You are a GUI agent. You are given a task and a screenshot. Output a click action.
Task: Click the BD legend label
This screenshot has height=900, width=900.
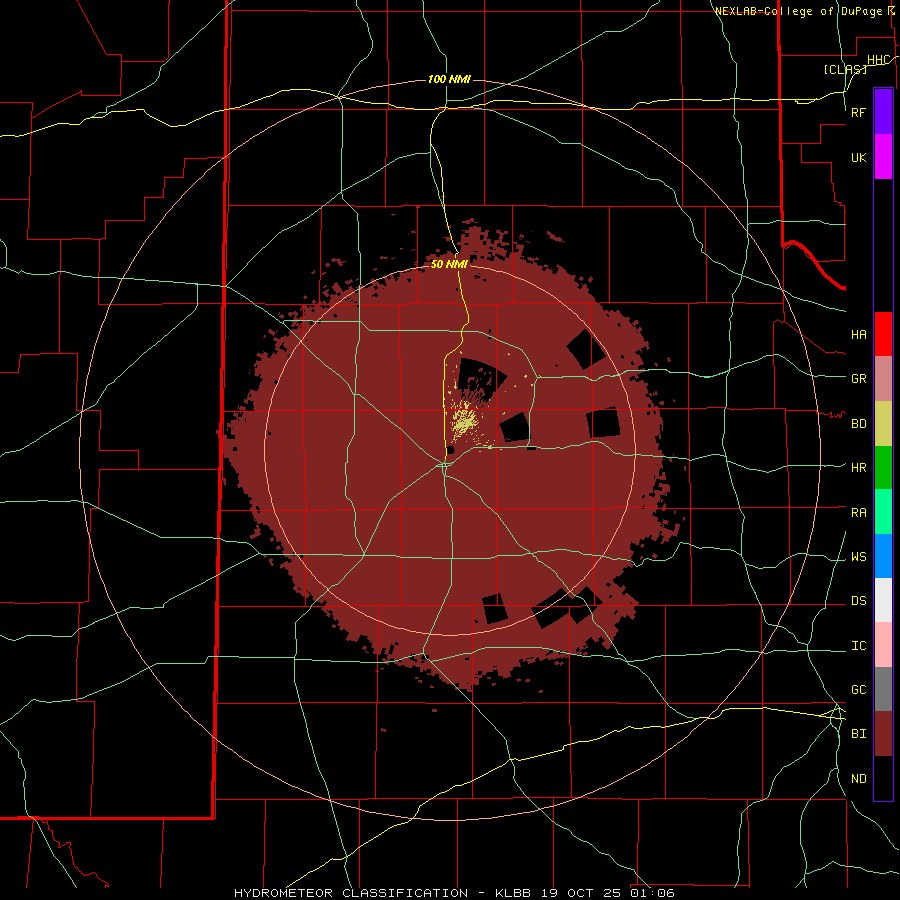(x=858, y=424)
